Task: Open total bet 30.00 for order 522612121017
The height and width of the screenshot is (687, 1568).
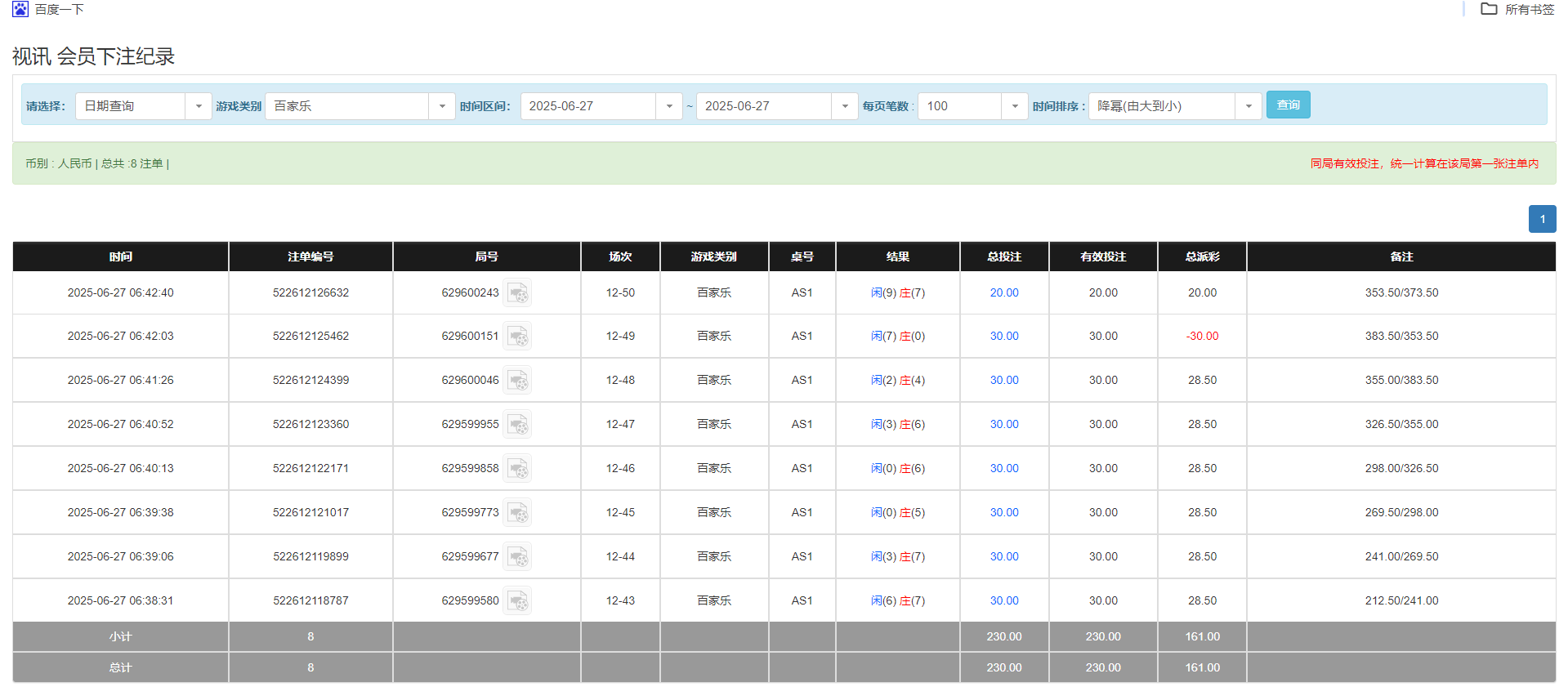Action: pyautogui.click(x=1004, y=512)
